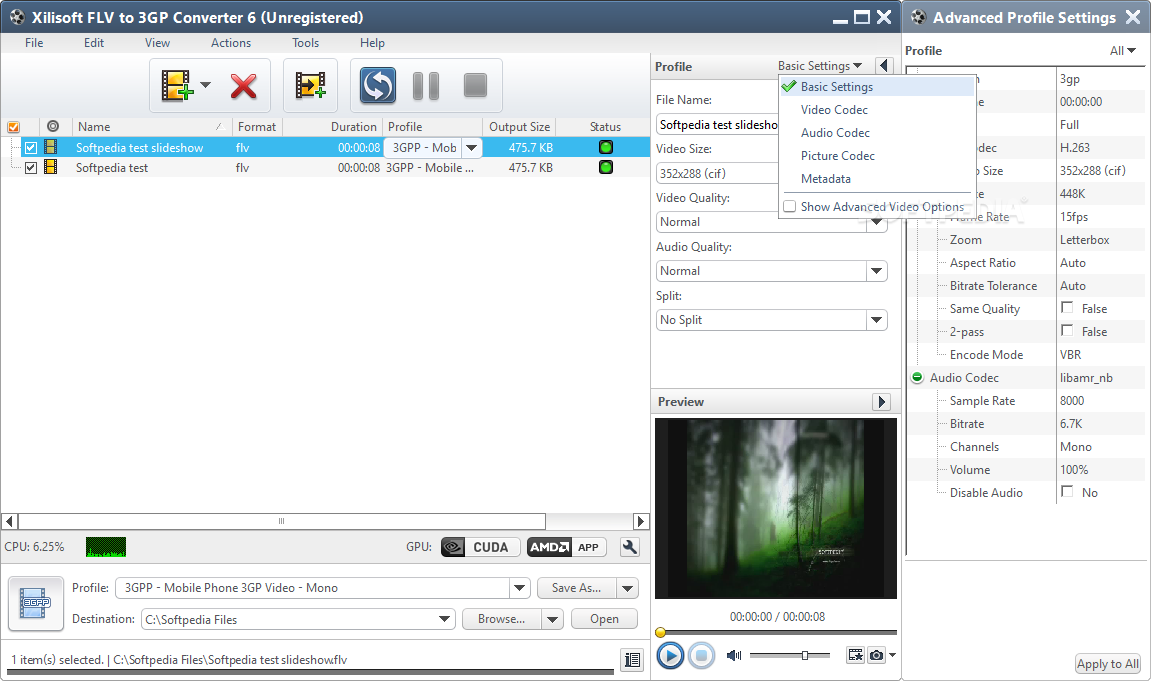Click the preview playback progress slider

tap(776, 632)
